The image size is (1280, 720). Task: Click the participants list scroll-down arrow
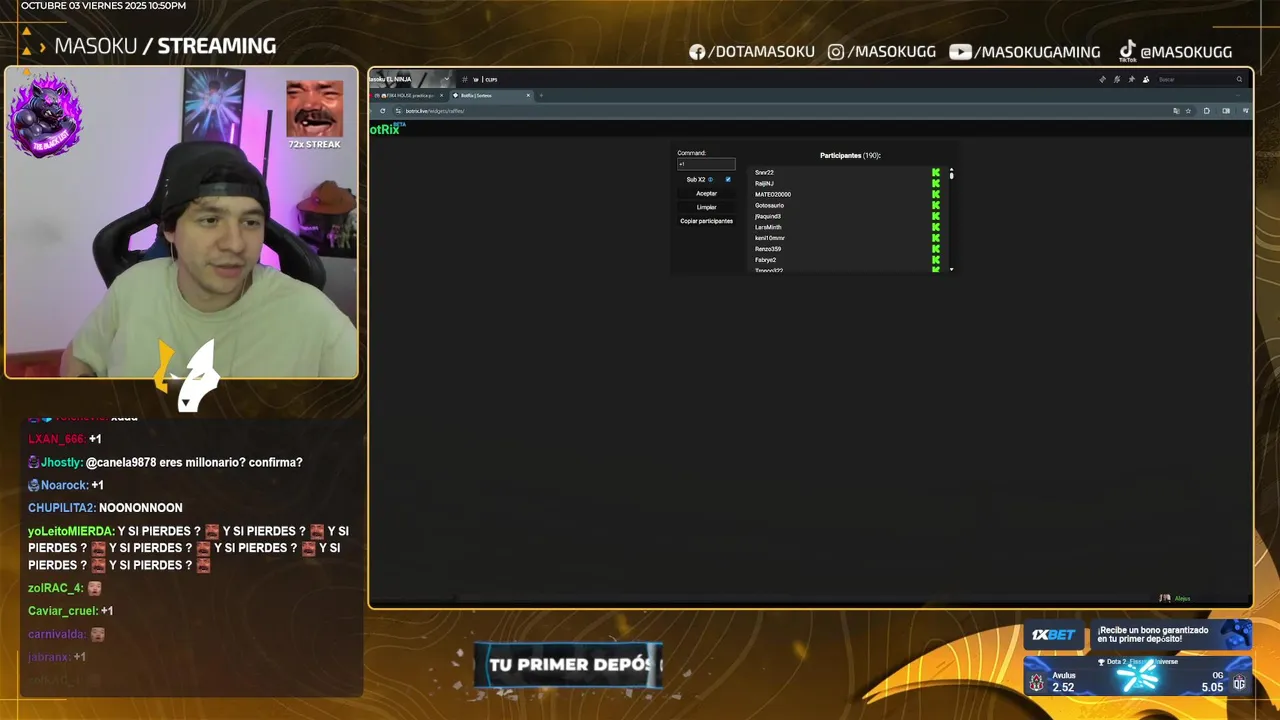(x=951, y=269)
